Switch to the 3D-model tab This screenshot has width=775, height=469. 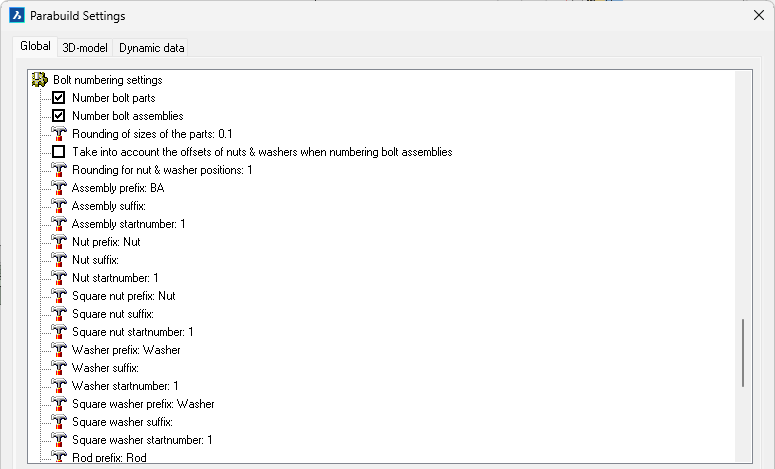click(x=85, y=48)
